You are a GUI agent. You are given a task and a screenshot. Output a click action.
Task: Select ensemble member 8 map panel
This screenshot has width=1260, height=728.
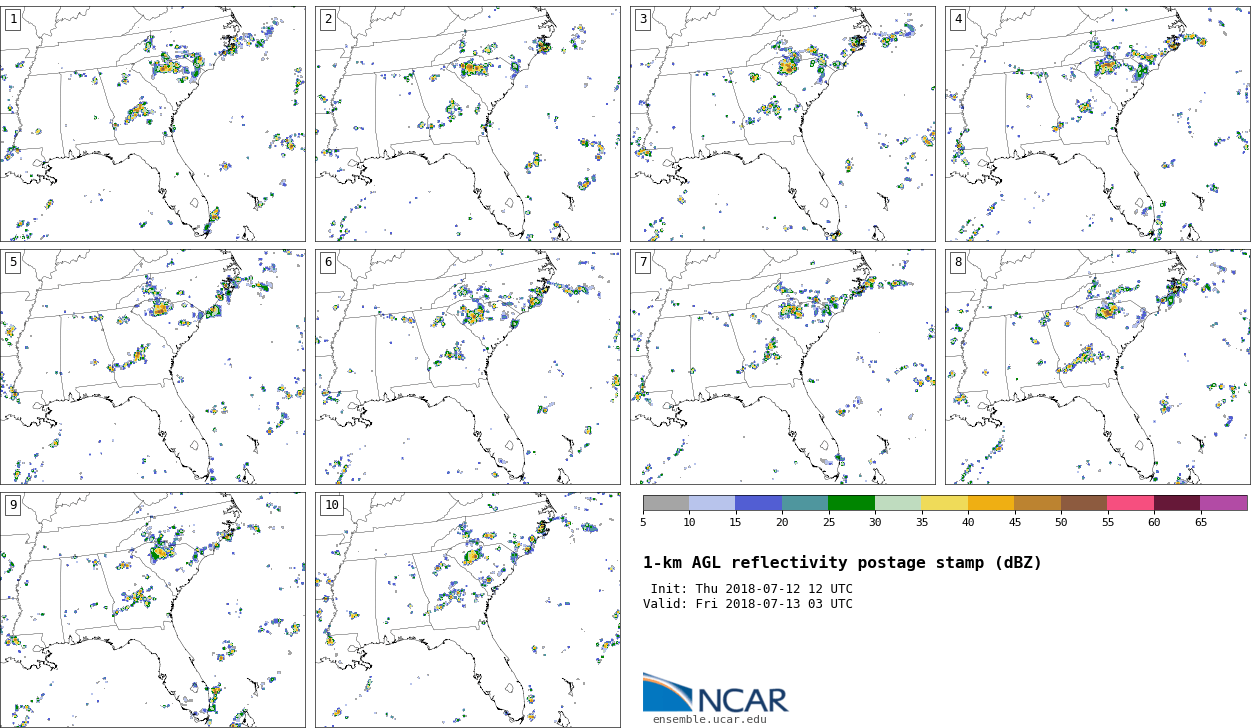click(x=1097, y=366)
